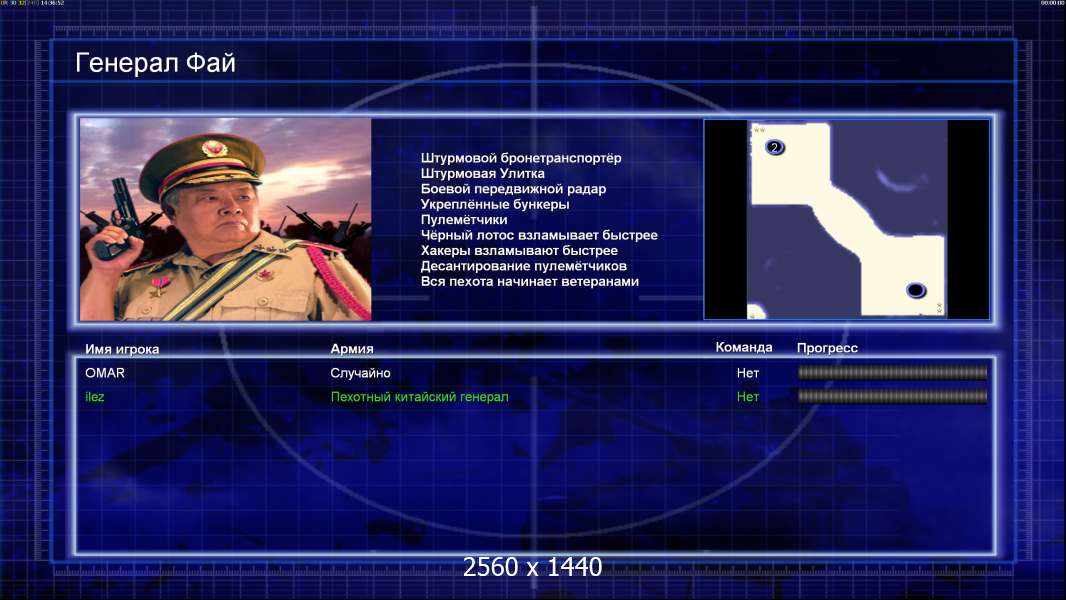Click the title 'Генерал Фай'
The width and height of the screenshot is (1066, 600).
(x=155, y=63)
